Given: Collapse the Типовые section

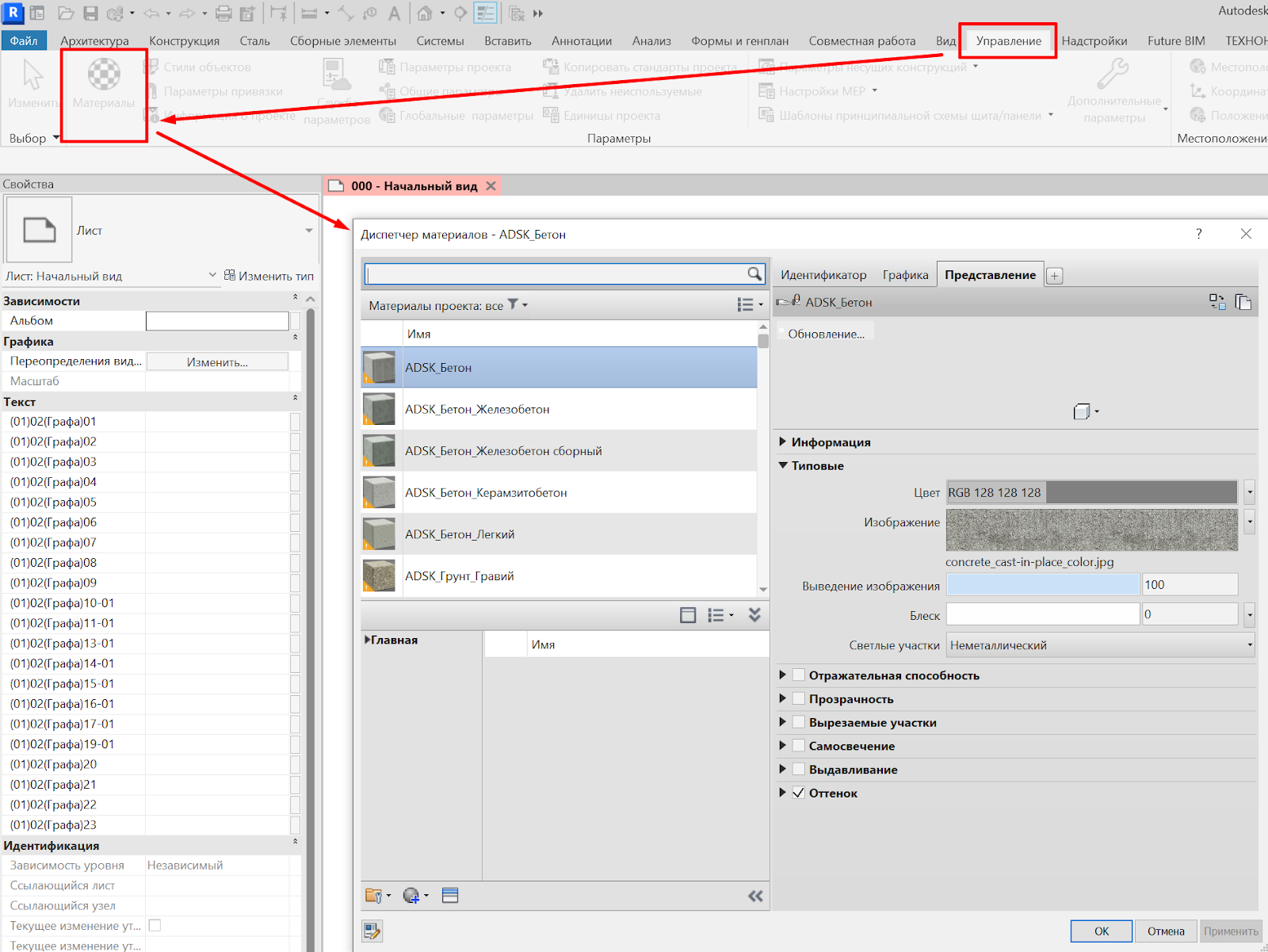Looking at the screenshot, I should (x=783, y=465).
